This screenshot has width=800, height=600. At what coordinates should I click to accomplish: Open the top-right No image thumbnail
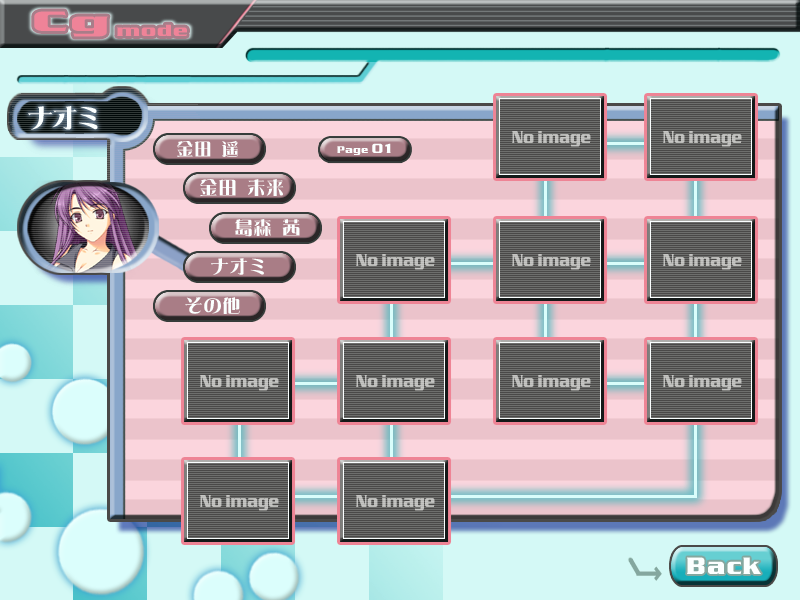701,137
